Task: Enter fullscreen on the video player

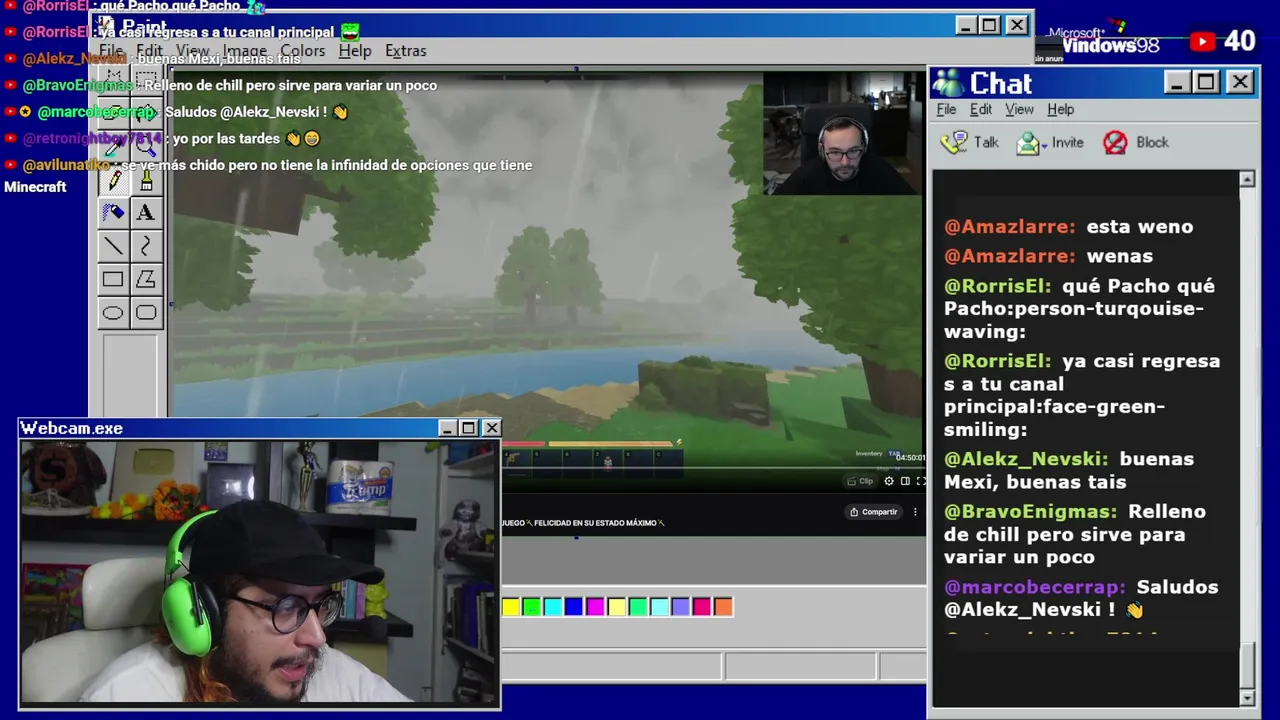Action: (921, 481)
